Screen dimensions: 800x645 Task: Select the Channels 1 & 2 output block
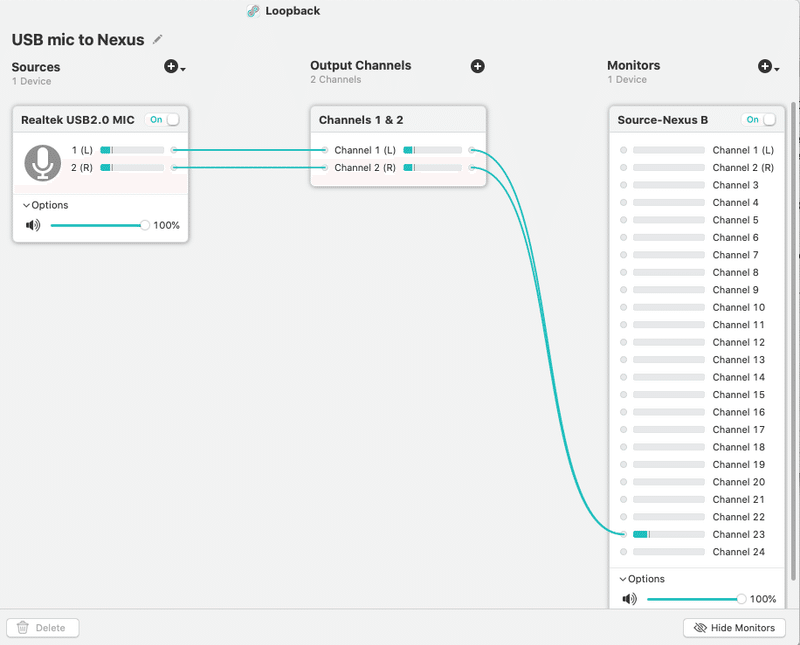pos(398,120)
